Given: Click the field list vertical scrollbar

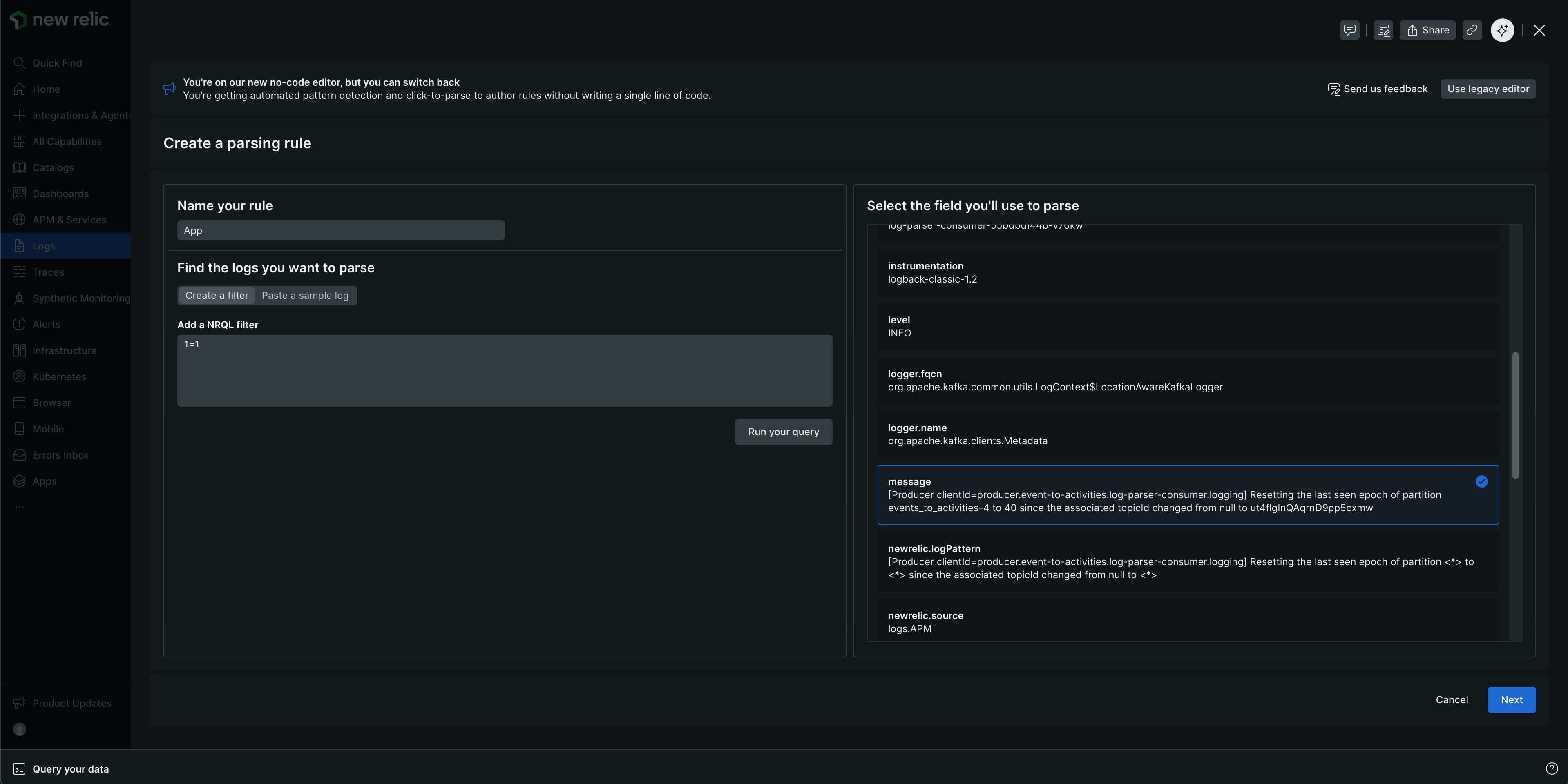Looking at the screenshot, I should 1515,415.
